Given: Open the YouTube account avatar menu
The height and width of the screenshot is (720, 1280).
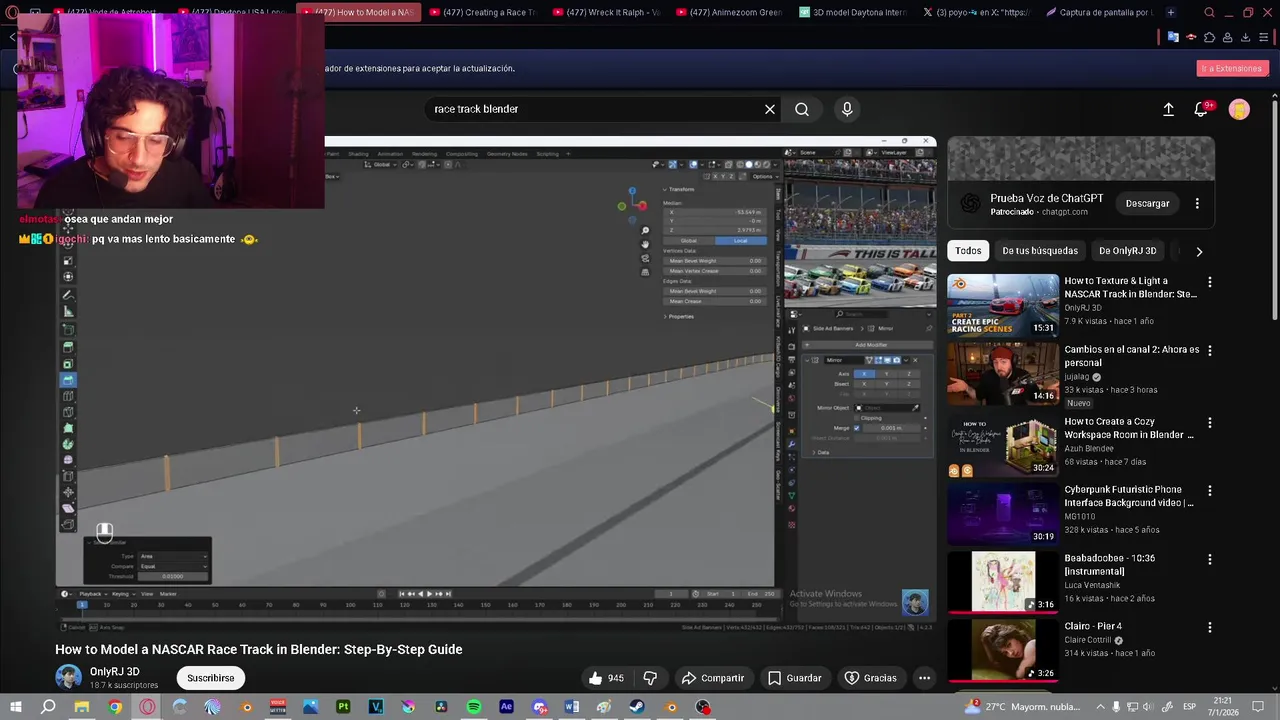Looking at the screenshot, I should point(1239,109).
